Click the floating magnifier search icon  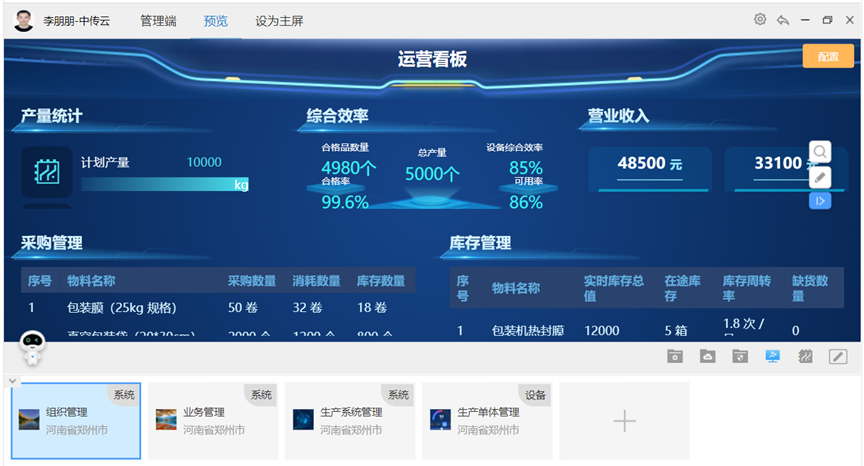[x=820, y=152]
